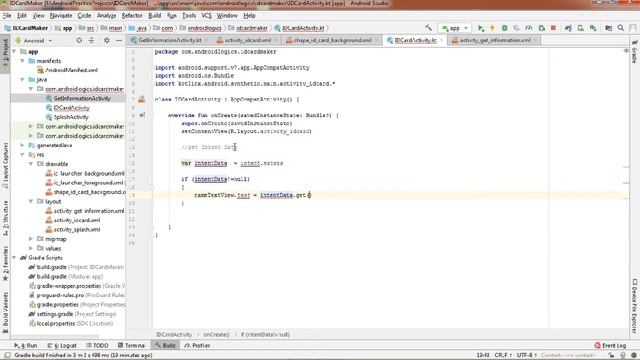
Task: Click the Search Everywhere magnifier icon
Action: [x=621, y=28]
